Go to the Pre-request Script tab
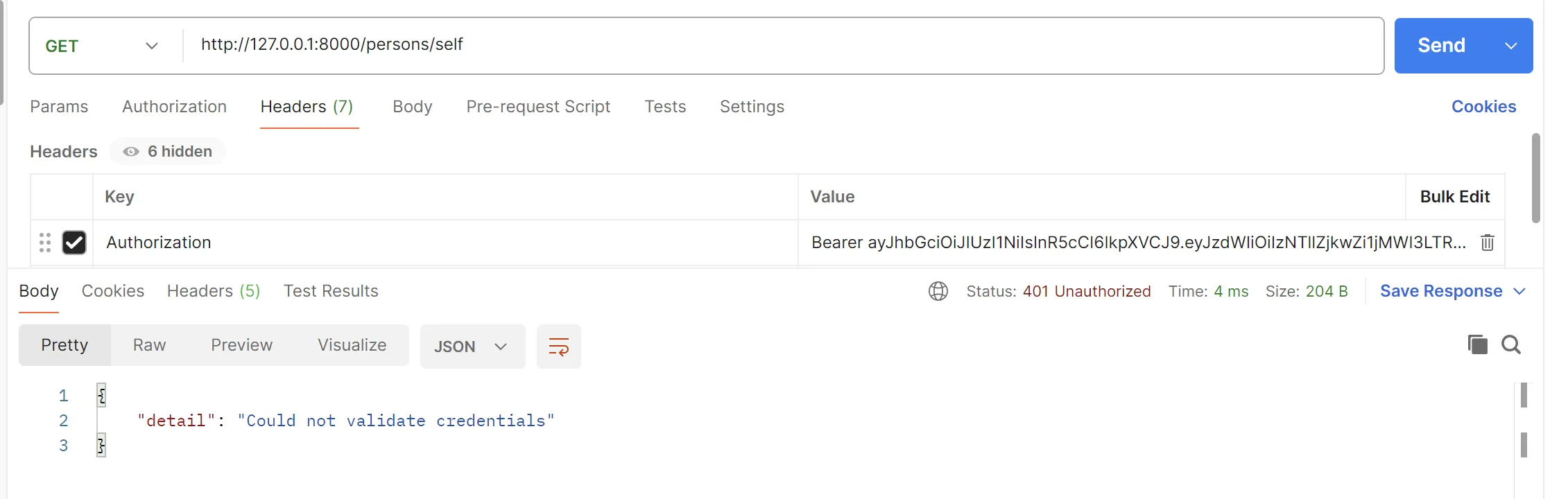The image size is (1568, 499). tap(538, 107)
